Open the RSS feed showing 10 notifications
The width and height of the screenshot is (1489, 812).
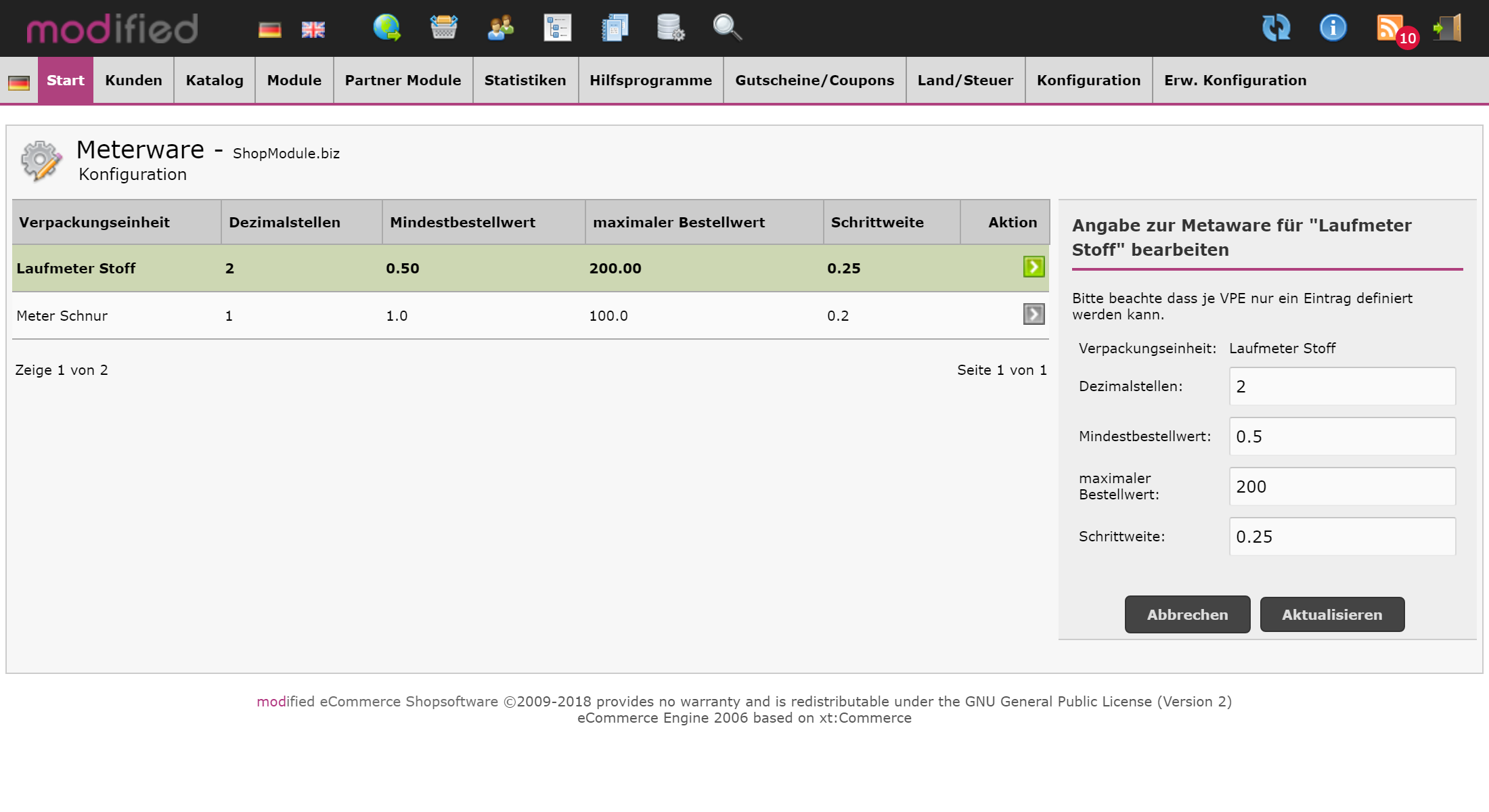(x=1391, y=28)
